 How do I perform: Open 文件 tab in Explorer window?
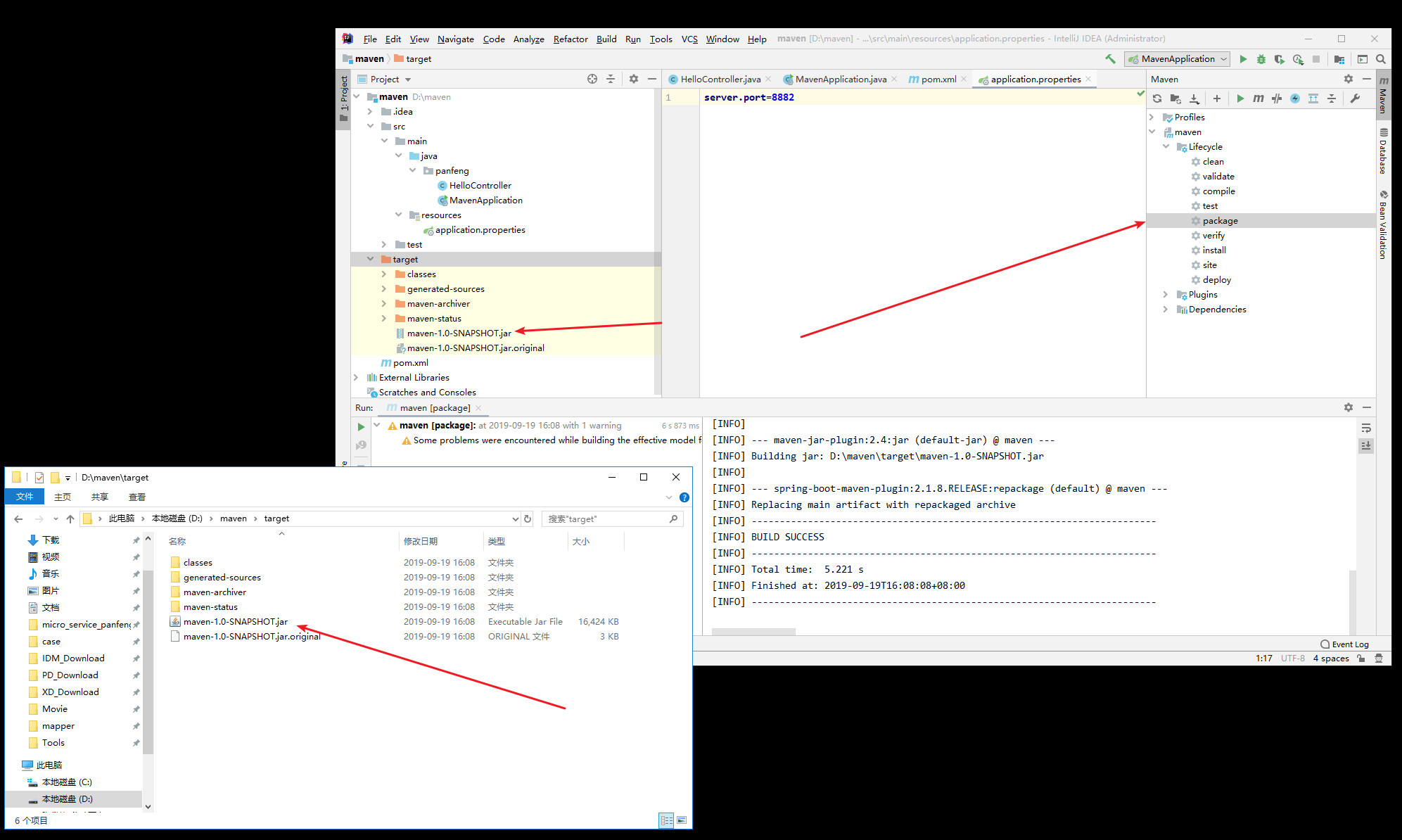click(25, 497)
